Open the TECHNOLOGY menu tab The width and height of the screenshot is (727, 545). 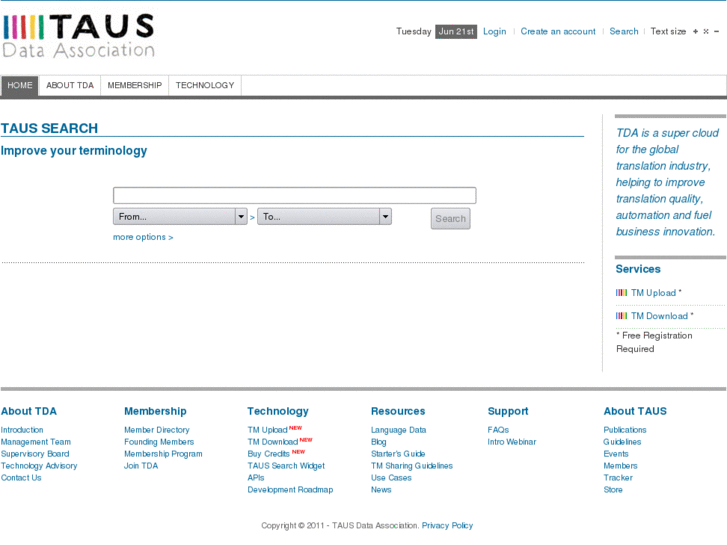click(205, 85)
